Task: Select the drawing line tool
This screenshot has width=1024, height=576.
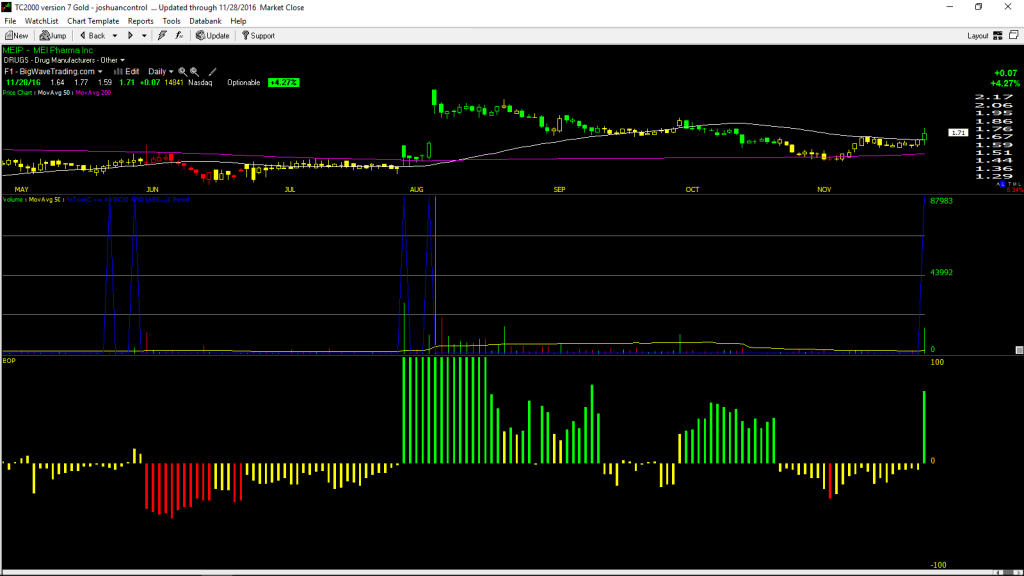Action: (x=212, y=72)
